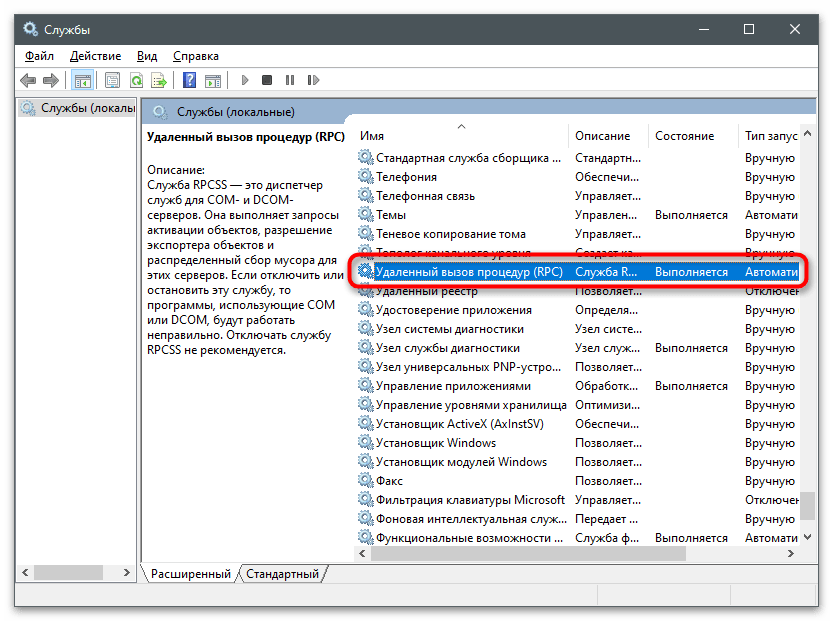Switch to the Расширенный tab

click(190, 574)
